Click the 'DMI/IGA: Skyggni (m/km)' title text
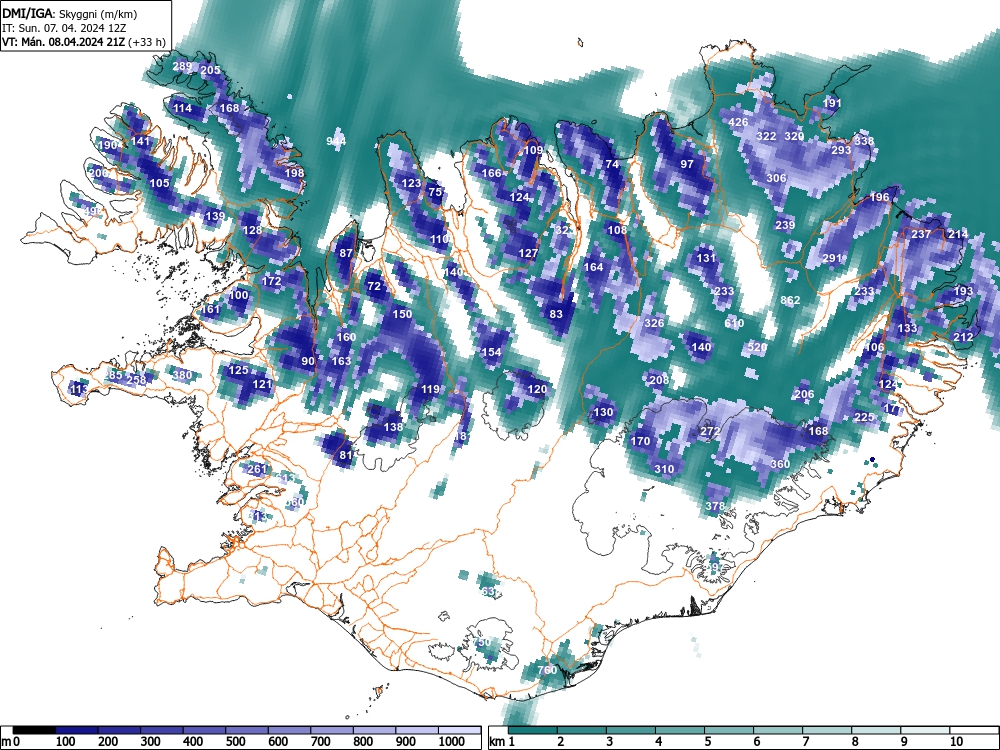Image resolution: width=1000 pixels, height=750 pixels. click(x=70, y=14)
